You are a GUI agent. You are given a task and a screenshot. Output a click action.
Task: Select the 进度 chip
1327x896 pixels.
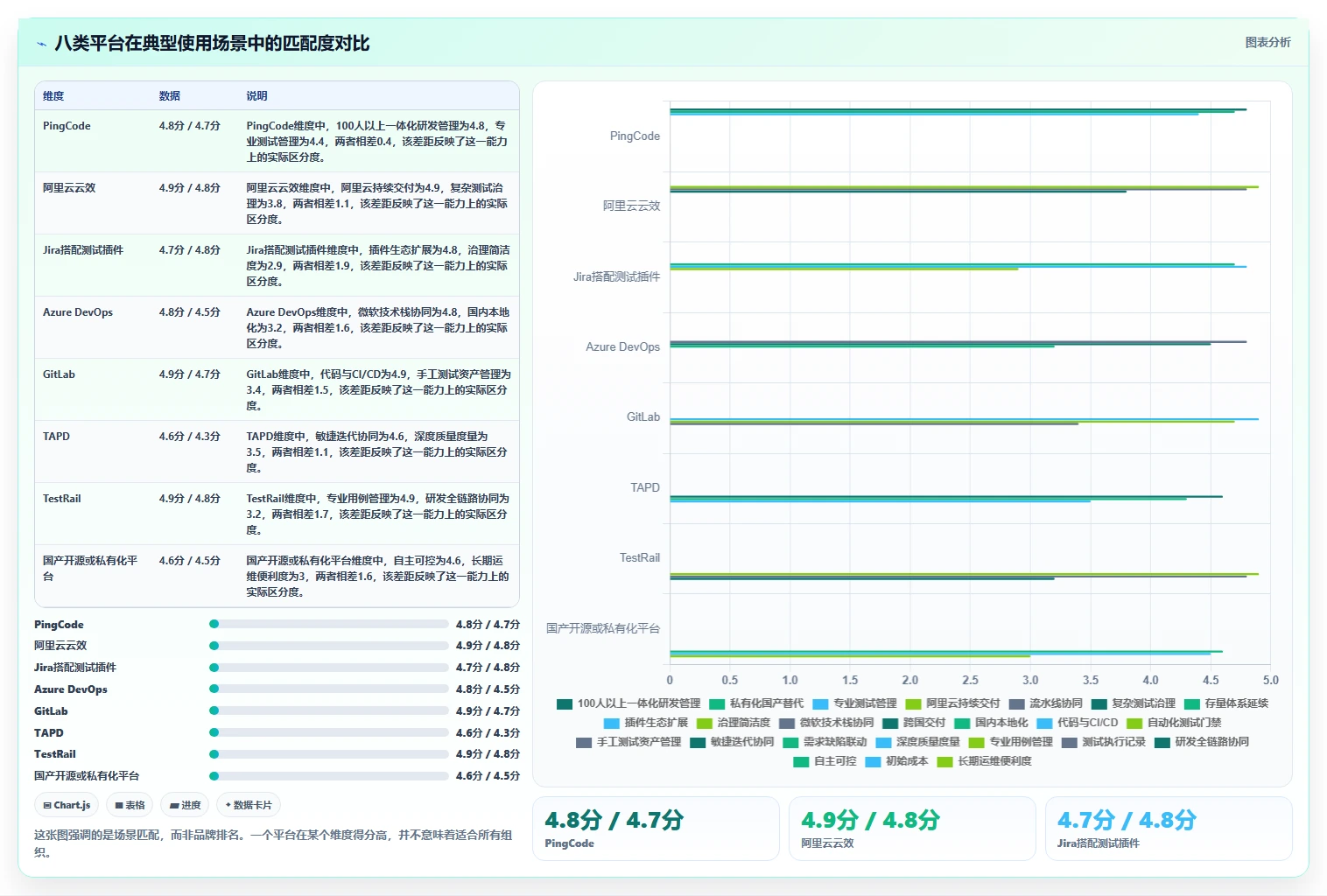click(x=185, y=805)
